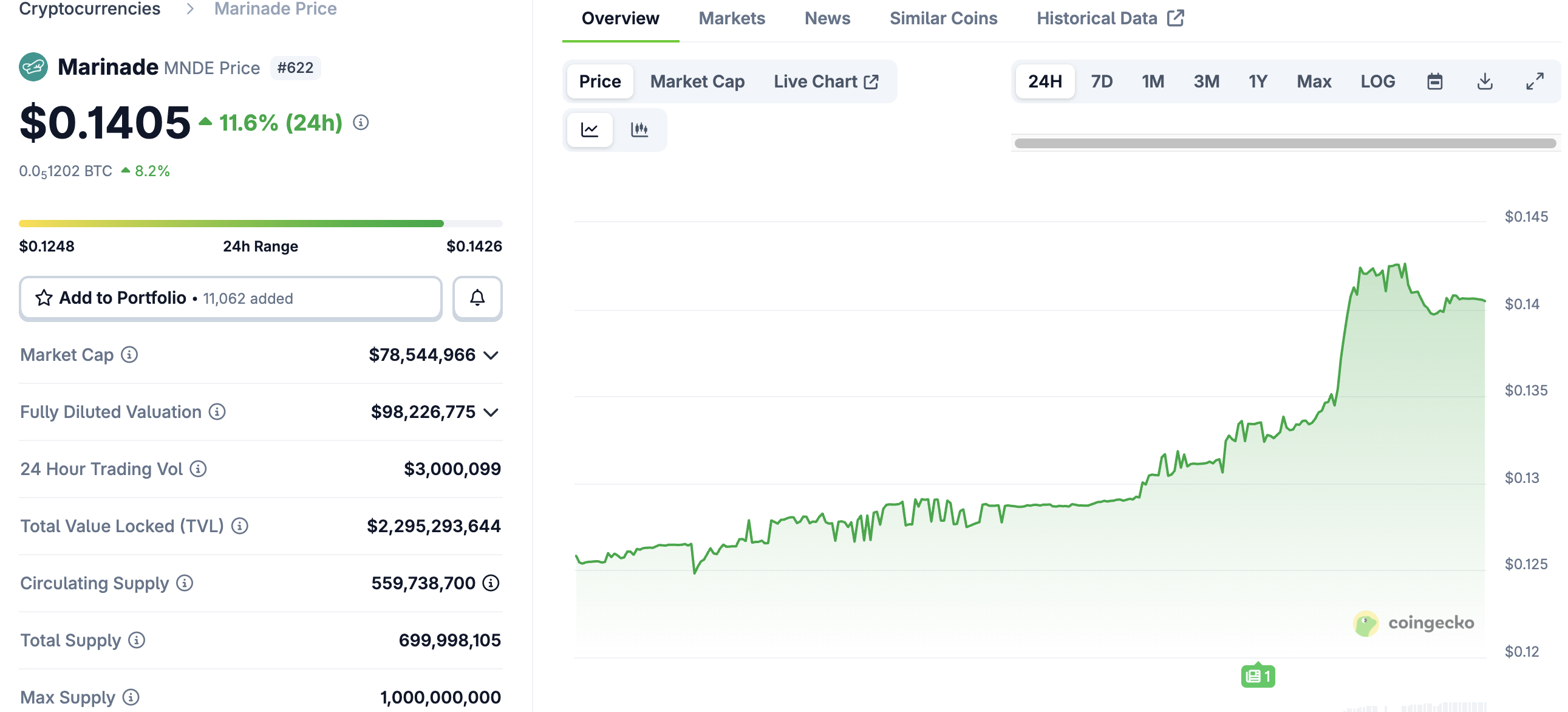Select the line chart view icon

(589, 129)
